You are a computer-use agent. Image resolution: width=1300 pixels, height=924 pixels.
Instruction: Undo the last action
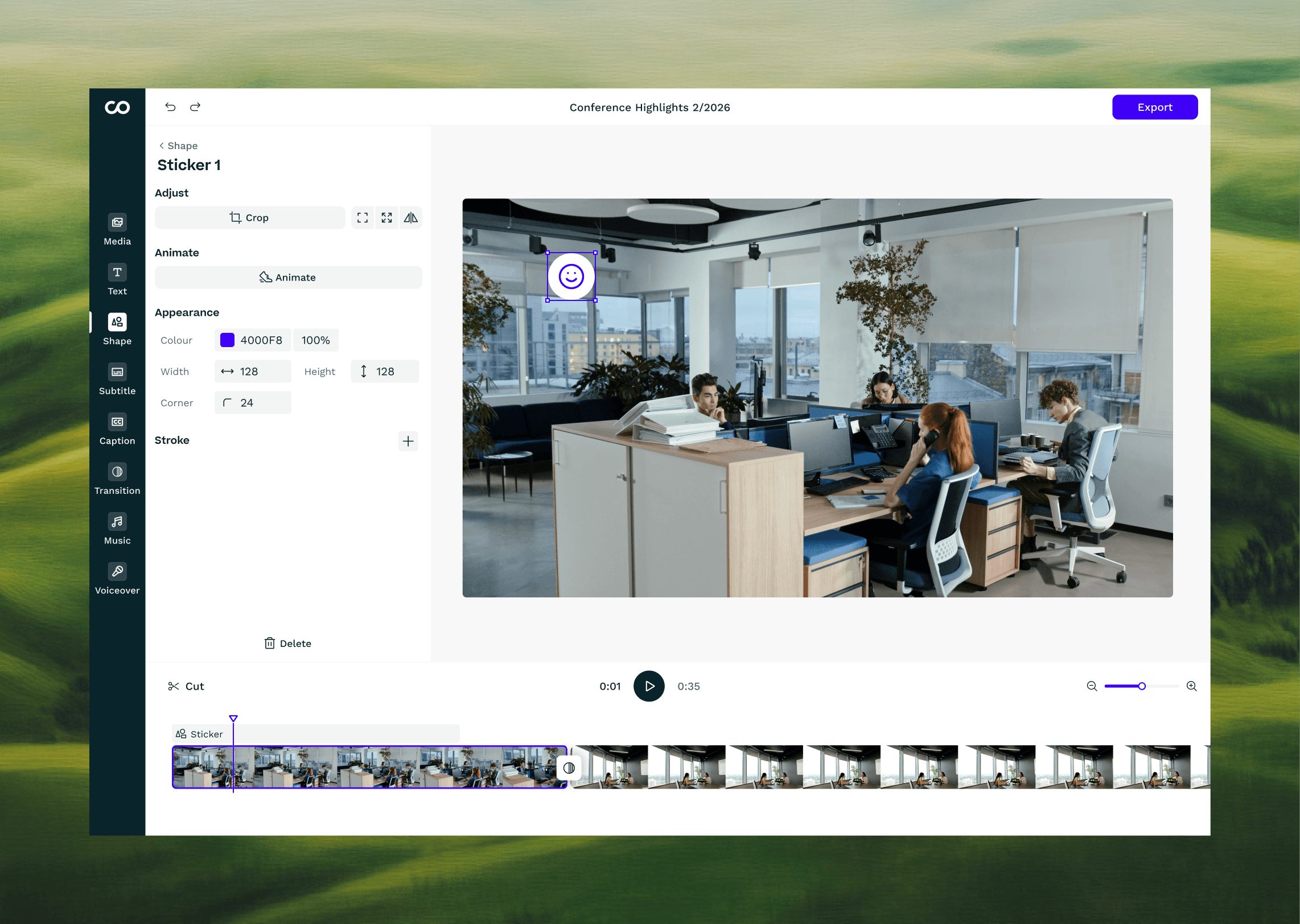(x=170, y=107)
